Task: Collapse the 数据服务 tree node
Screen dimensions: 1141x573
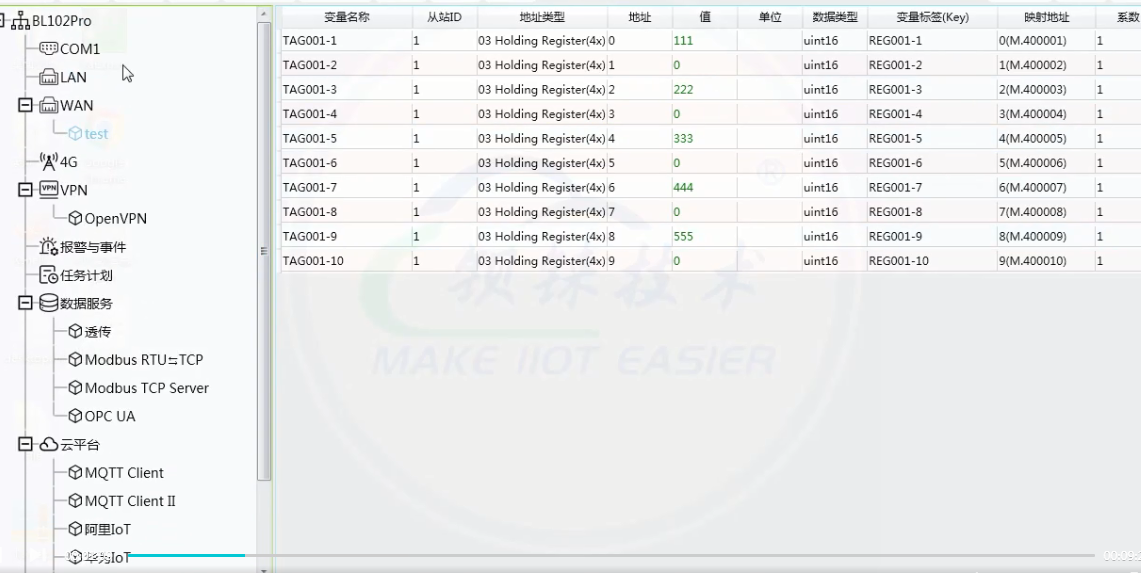Action: pyautogui.click(x=26, y=303)
